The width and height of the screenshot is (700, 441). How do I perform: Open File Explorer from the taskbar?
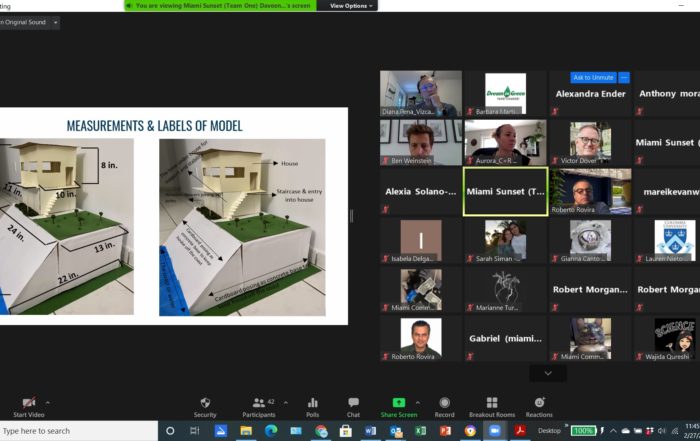click(x=246, y=431)
